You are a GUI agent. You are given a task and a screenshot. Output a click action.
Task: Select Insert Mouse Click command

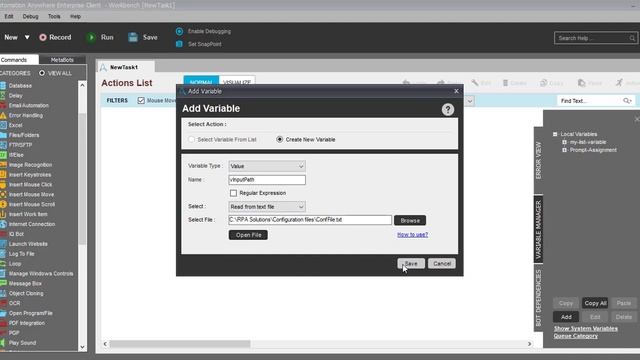pyautogui.click(x=30, y=184)
